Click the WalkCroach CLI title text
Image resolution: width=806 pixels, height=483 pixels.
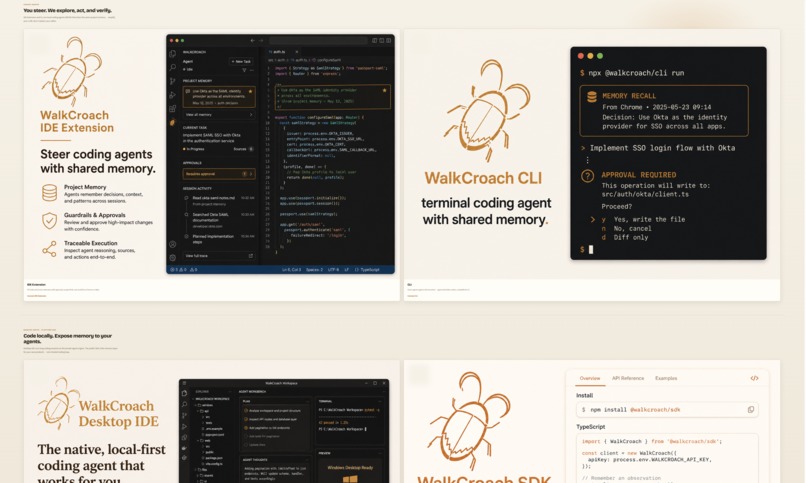coord(483,178)
